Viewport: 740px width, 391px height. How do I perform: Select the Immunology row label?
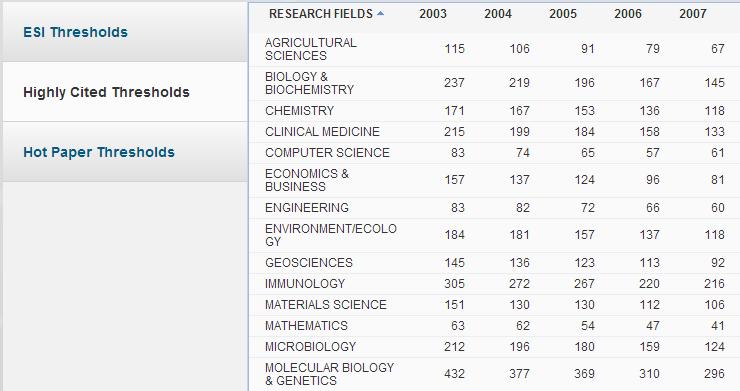(x=305, y=284)
